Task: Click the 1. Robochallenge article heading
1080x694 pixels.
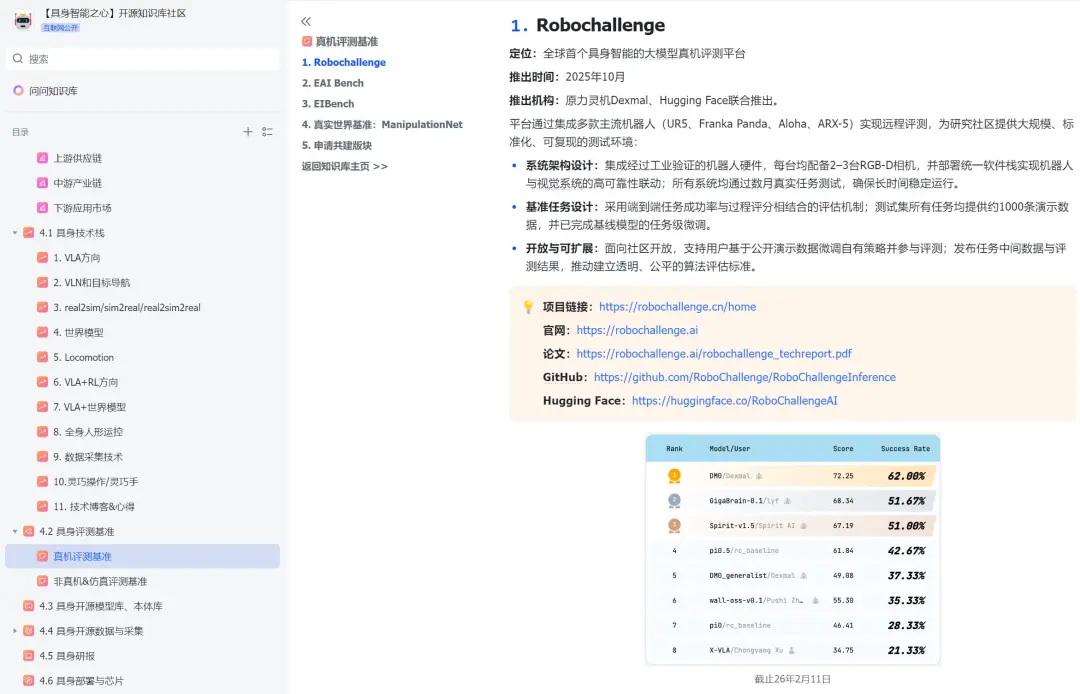Action: tap(588, 25)
